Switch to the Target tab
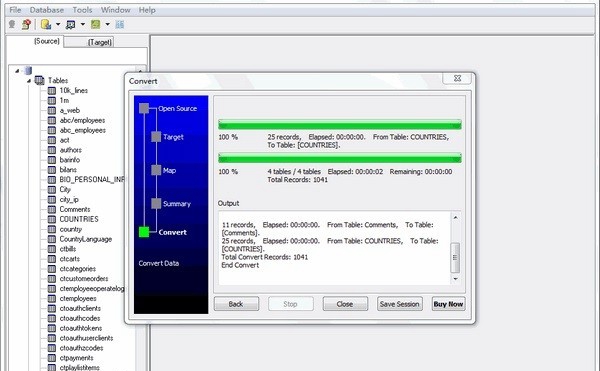The image size is (600, 371). [x=99, y=42]
